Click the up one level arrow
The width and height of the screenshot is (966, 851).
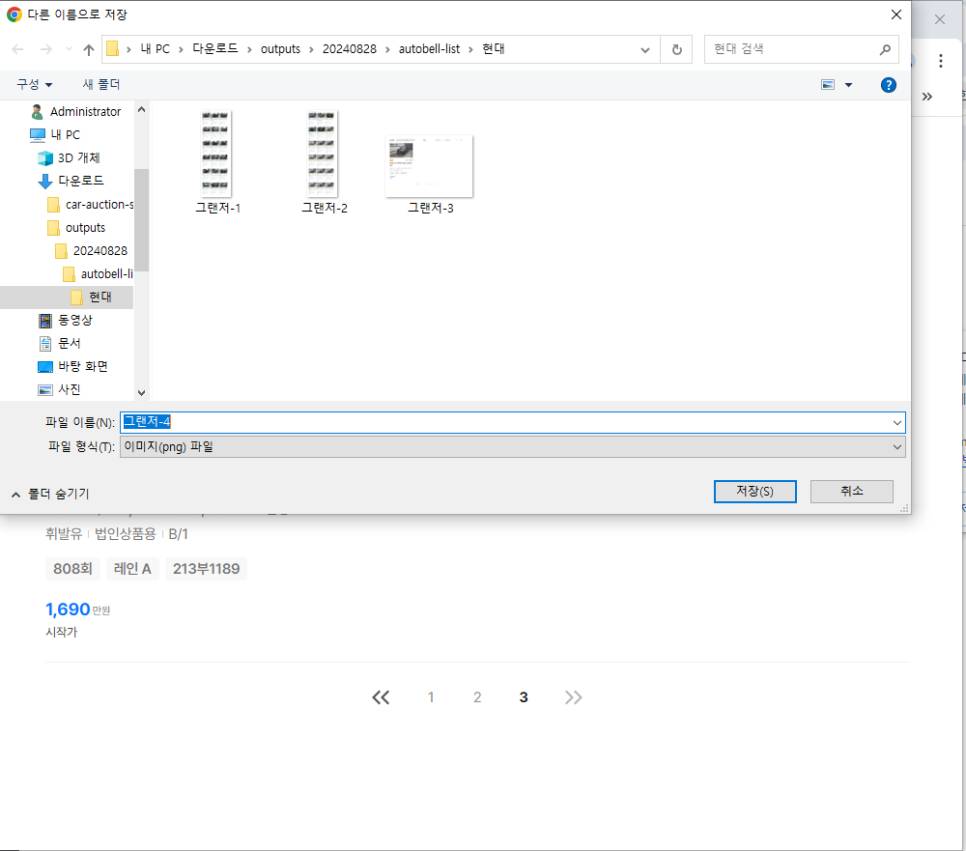pos(88,49)
